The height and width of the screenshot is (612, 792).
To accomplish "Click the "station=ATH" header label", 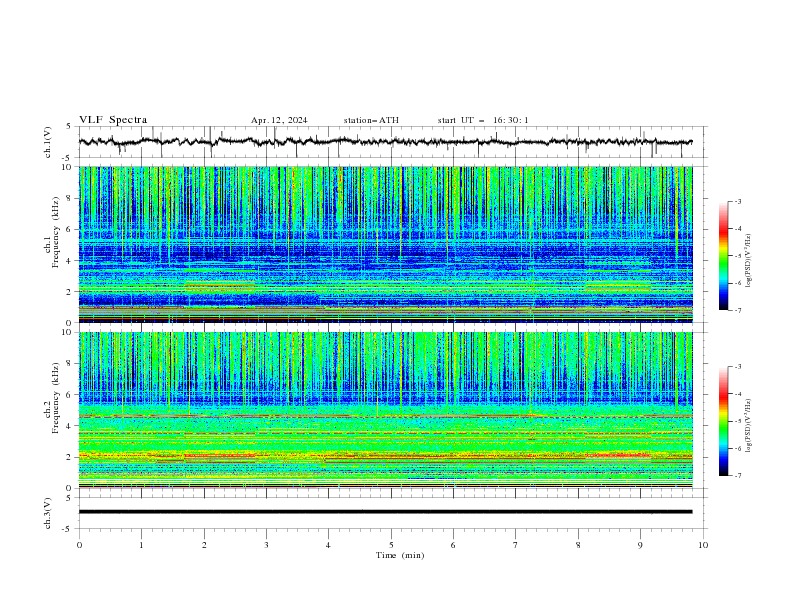I will (371, 120).
